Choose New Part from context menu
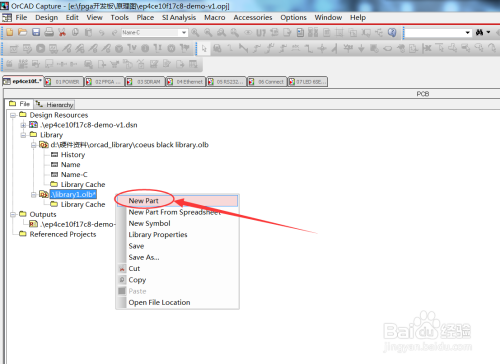 click(x=177, y=201)
